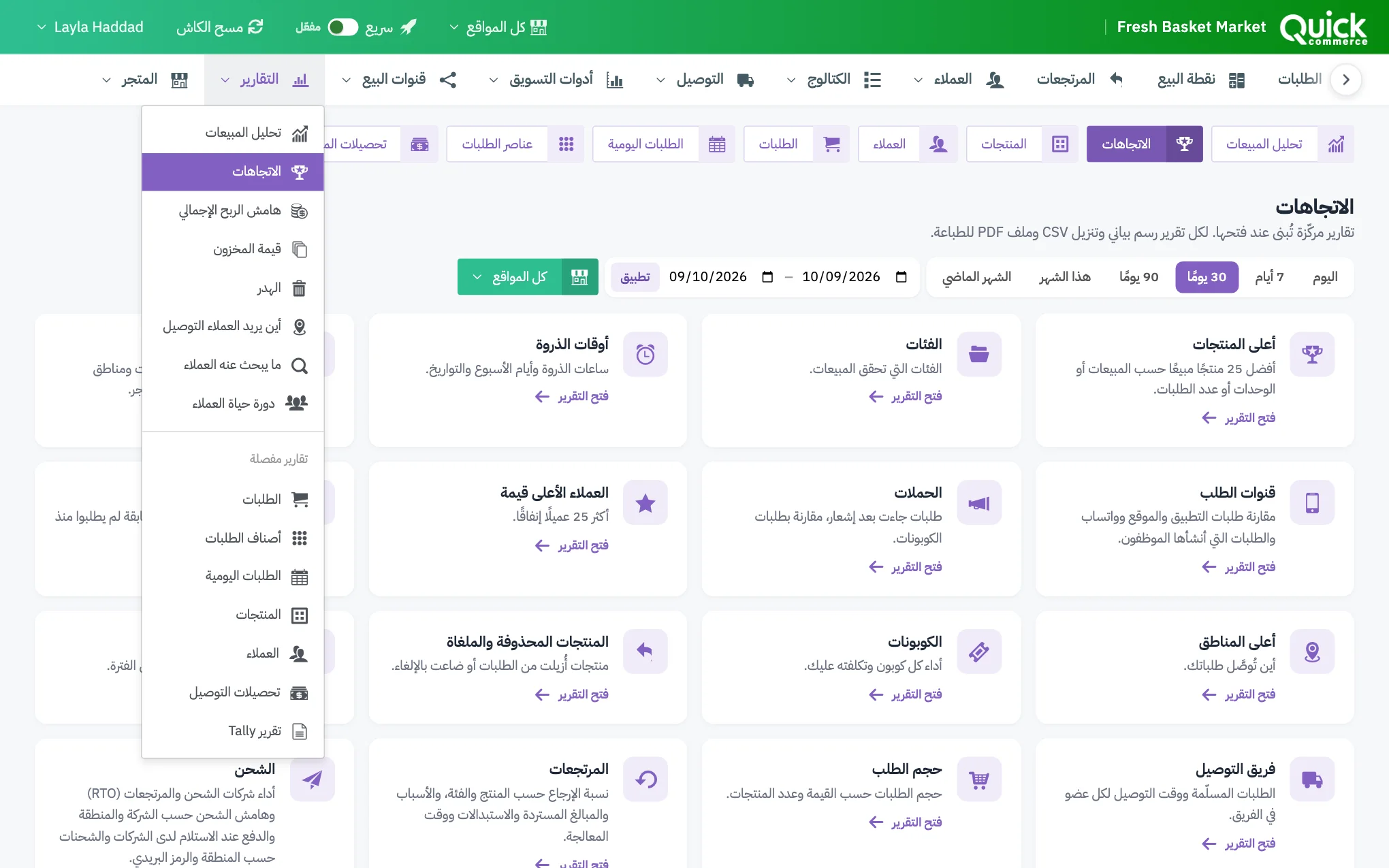
Task: Click the قنوات البيع share icon
Action: coord(447,80)
